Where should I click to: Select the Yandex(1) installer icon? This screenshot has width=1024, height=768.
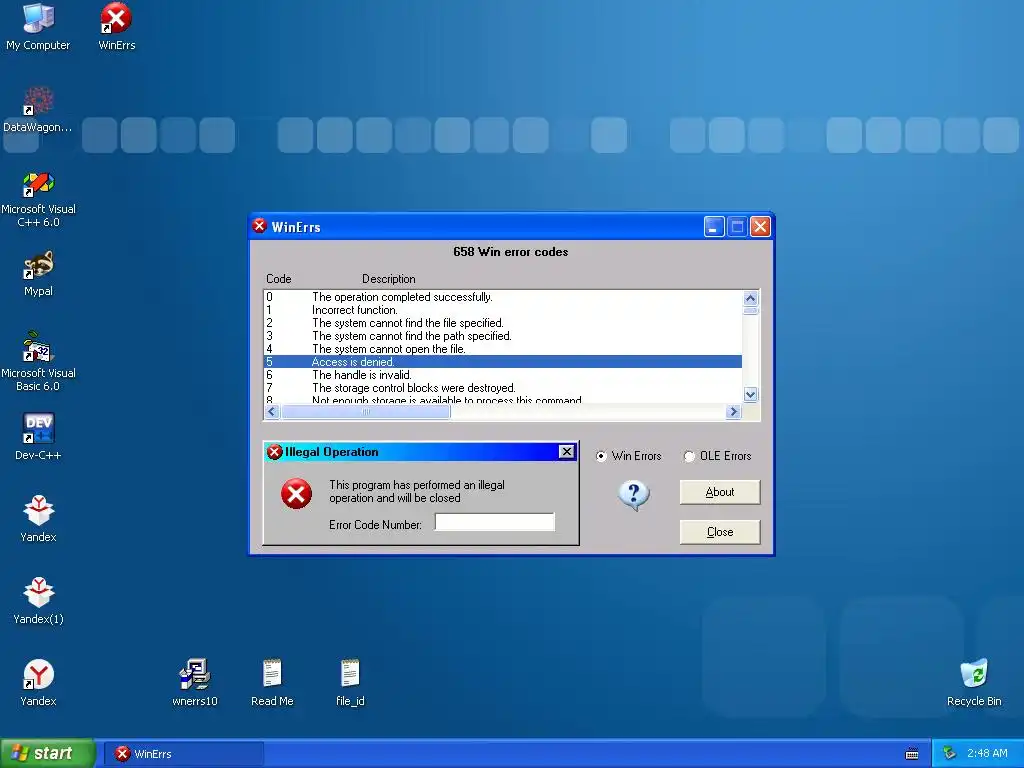click(x=38, y=601)
